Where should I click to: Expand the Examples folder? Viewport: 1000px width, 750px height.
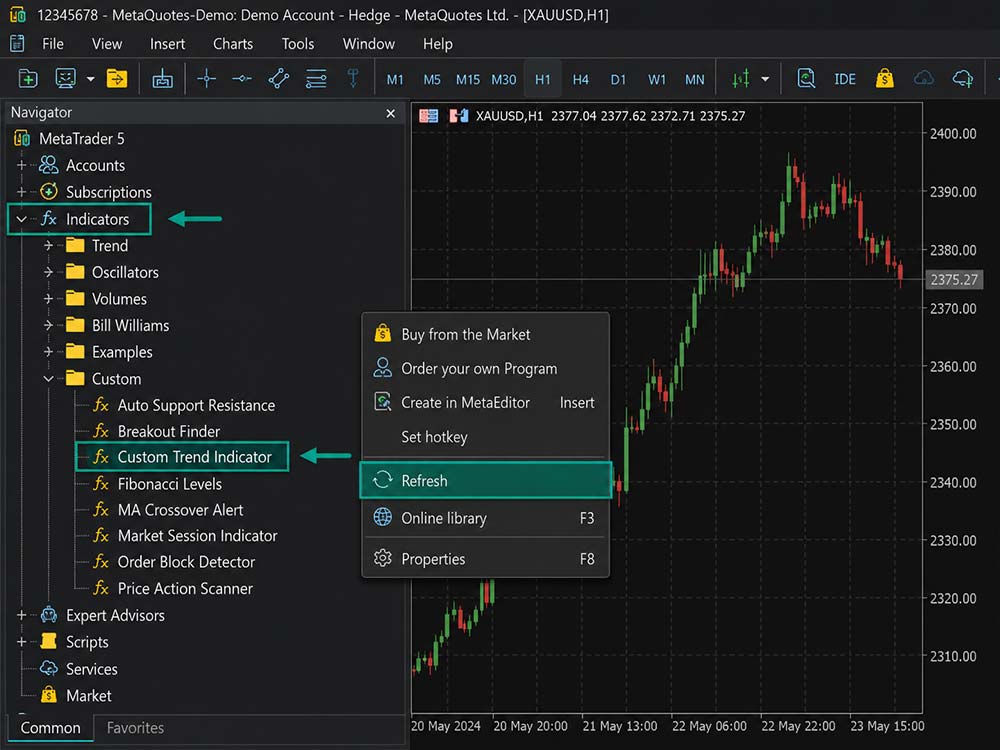[48, 352]
